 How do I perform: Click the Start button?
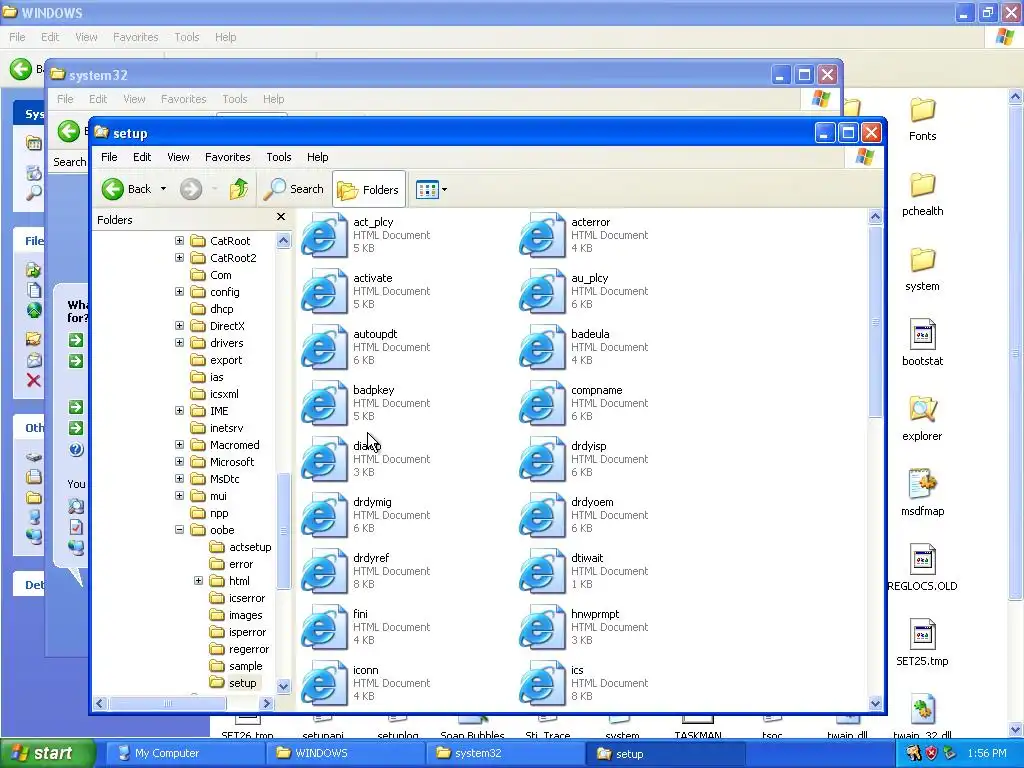[46, 753]
